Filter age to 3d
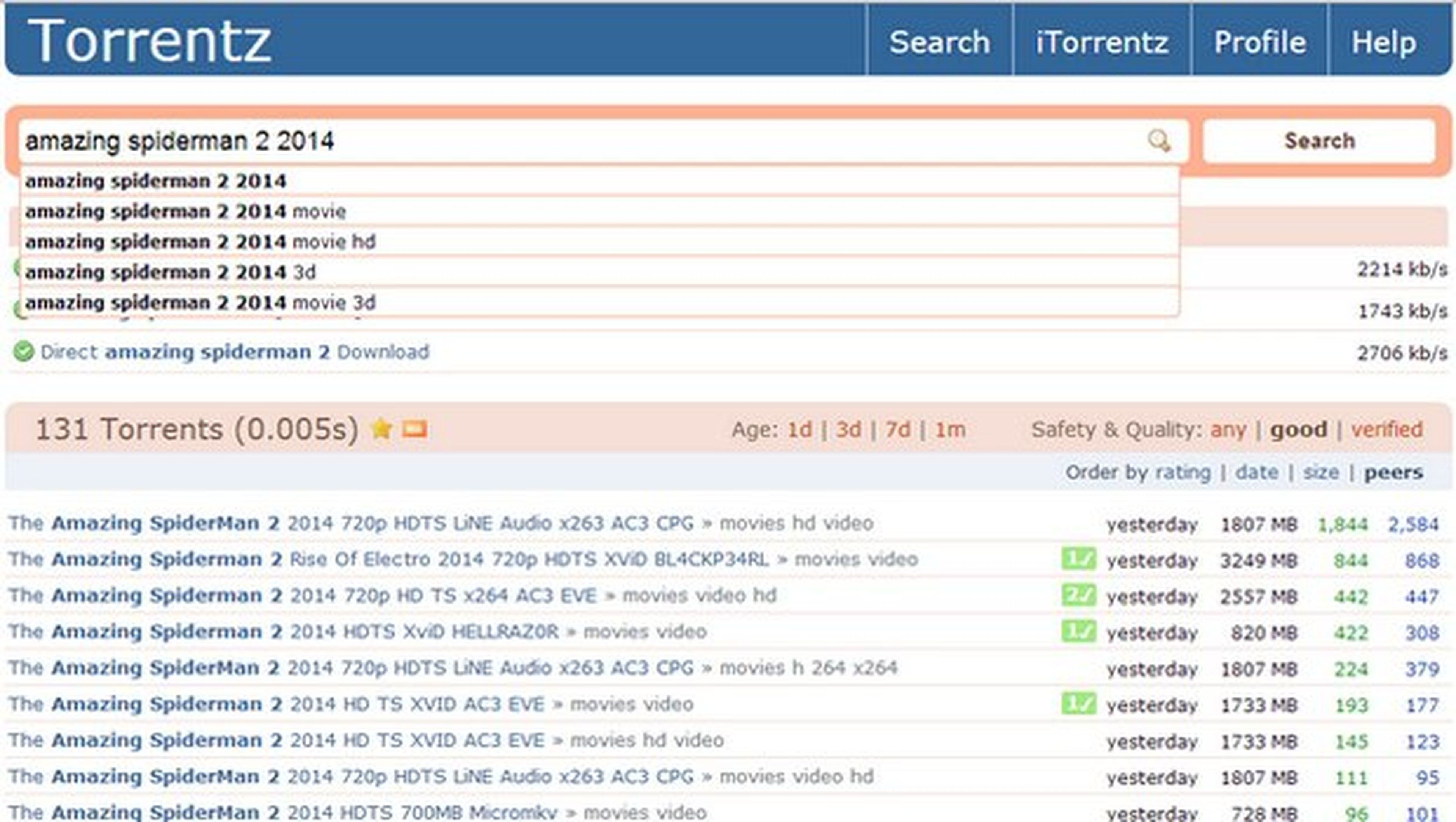This screenshot has width=1456, height=822. 849,430
